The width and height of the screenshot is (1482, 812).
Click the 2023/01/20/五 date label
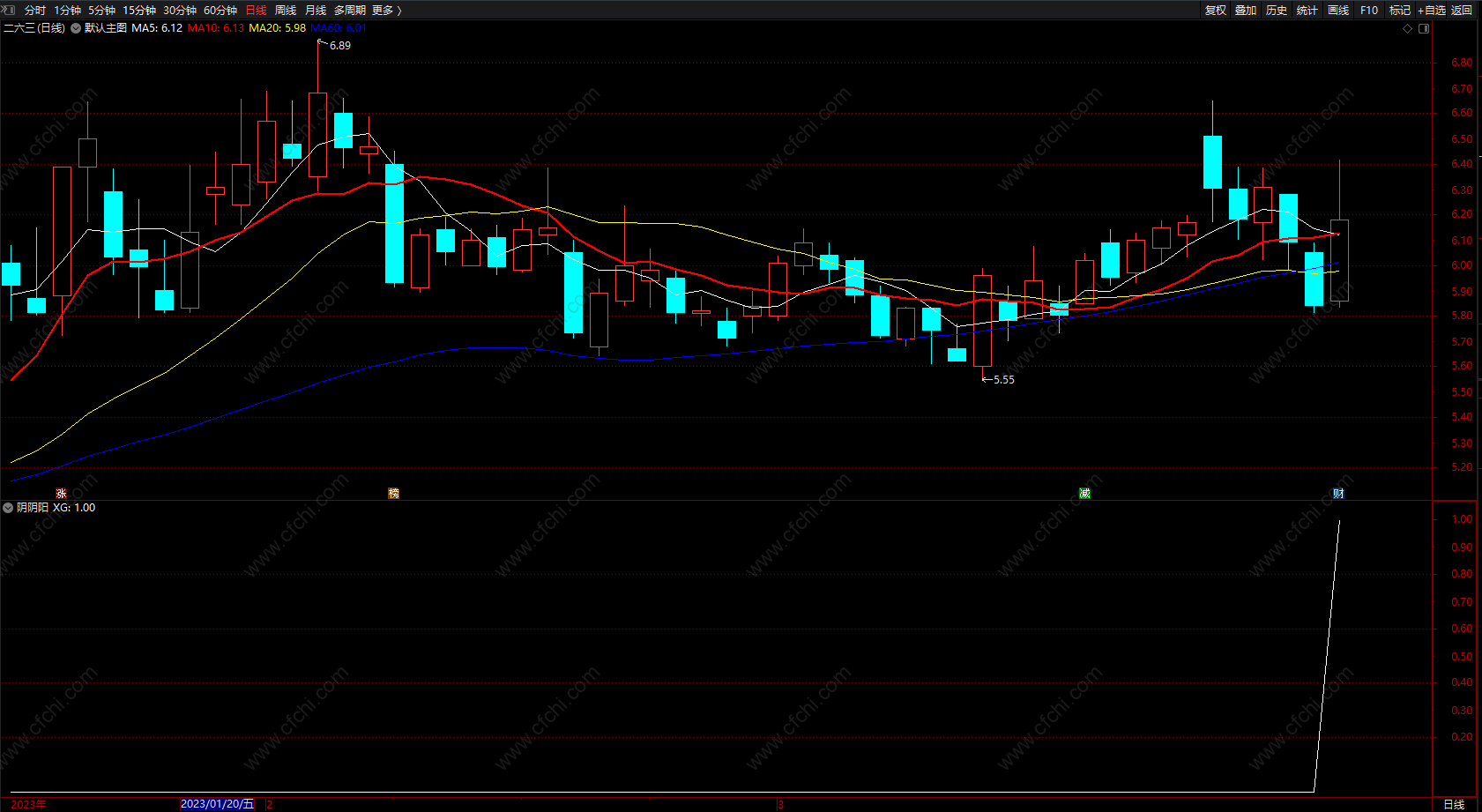[x=218, y=804]
